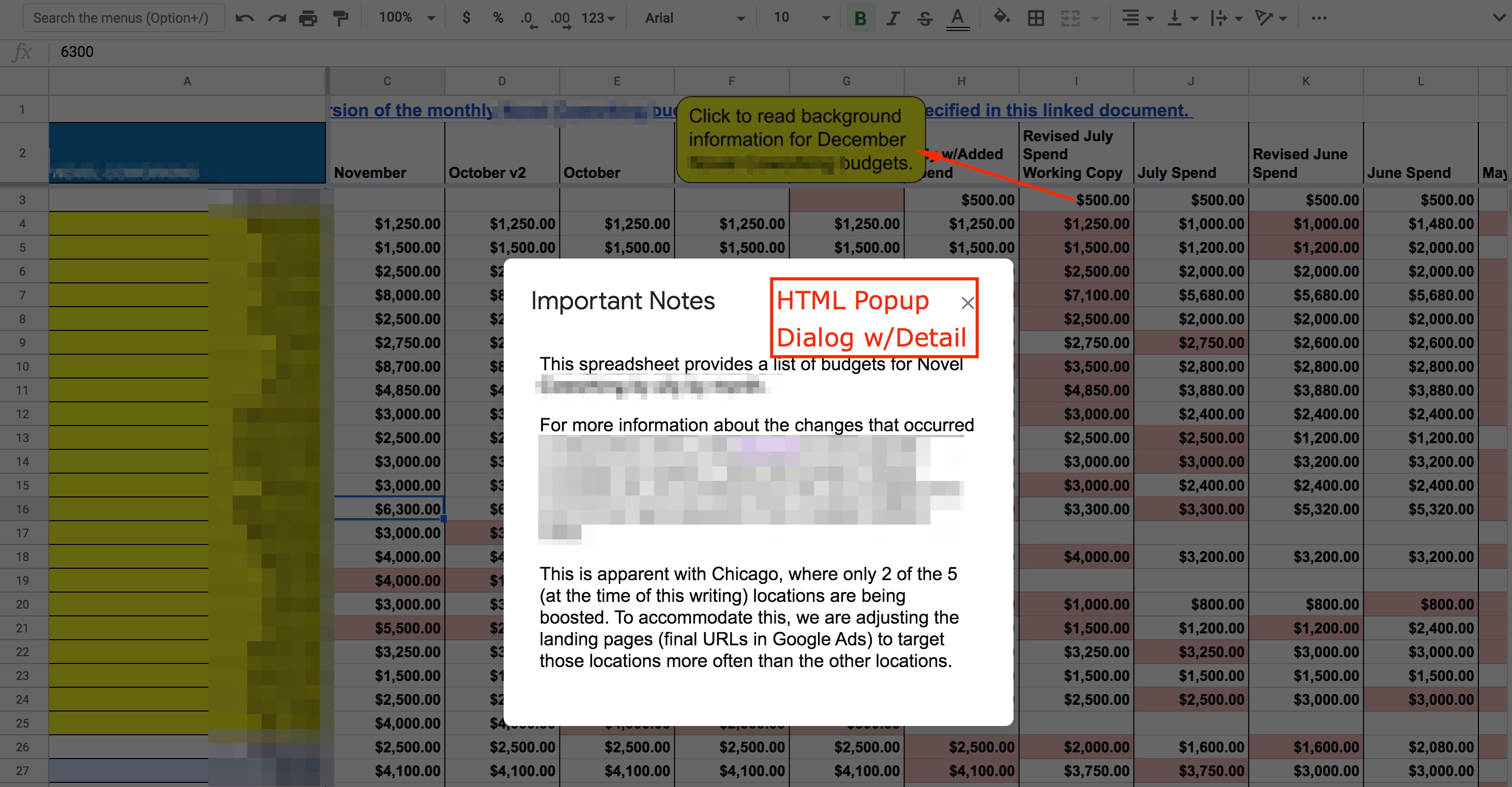Redo the last action
The height and width of the screenshot is (787, 1512).
[276, 18]
